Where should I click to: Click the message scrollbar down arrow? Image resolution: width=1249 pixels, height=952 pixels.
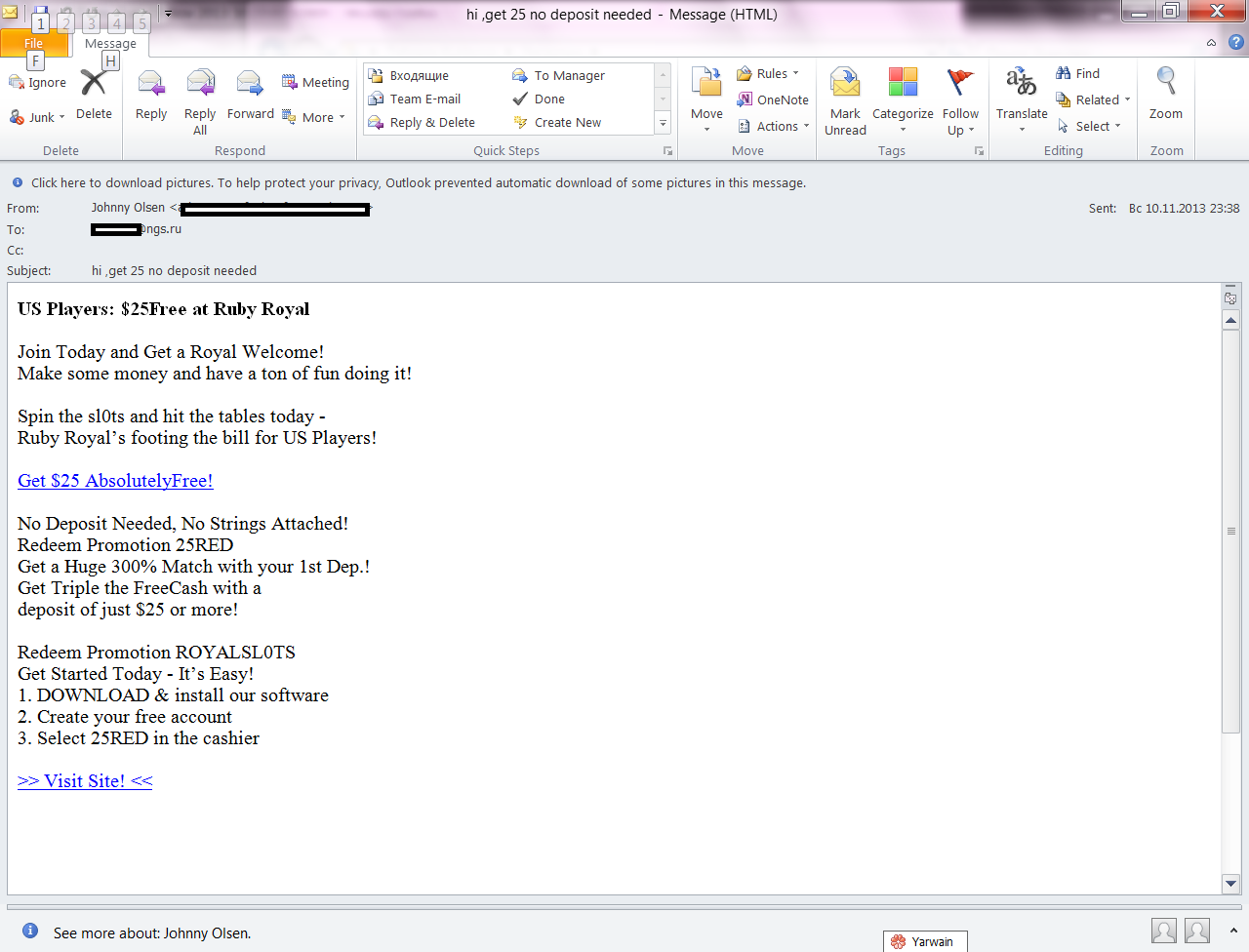coord(1230,884)
